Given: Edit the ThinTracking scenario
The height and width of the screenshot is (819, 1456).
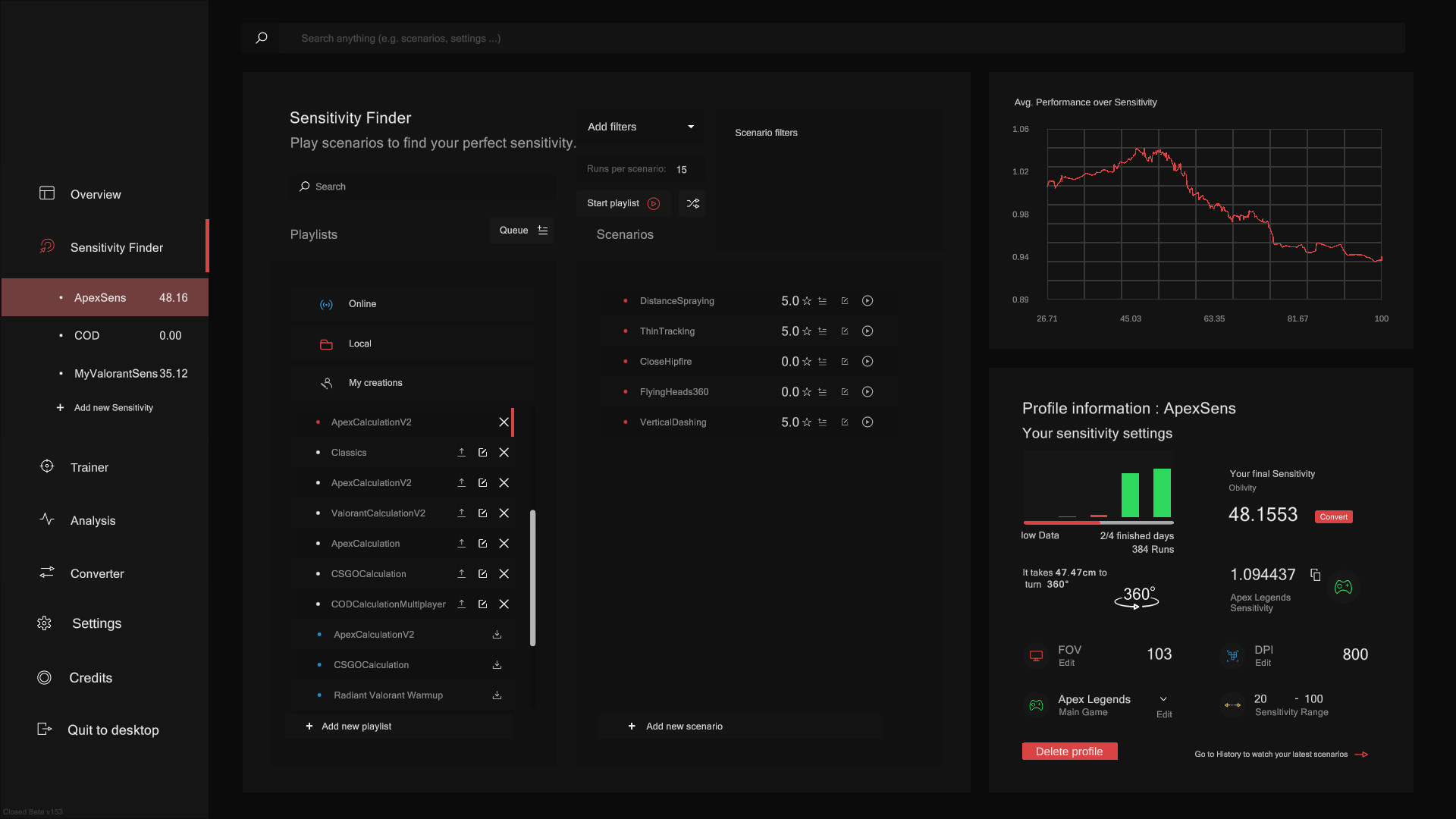Looking at the screenshot, I should (x=844, y=331).
